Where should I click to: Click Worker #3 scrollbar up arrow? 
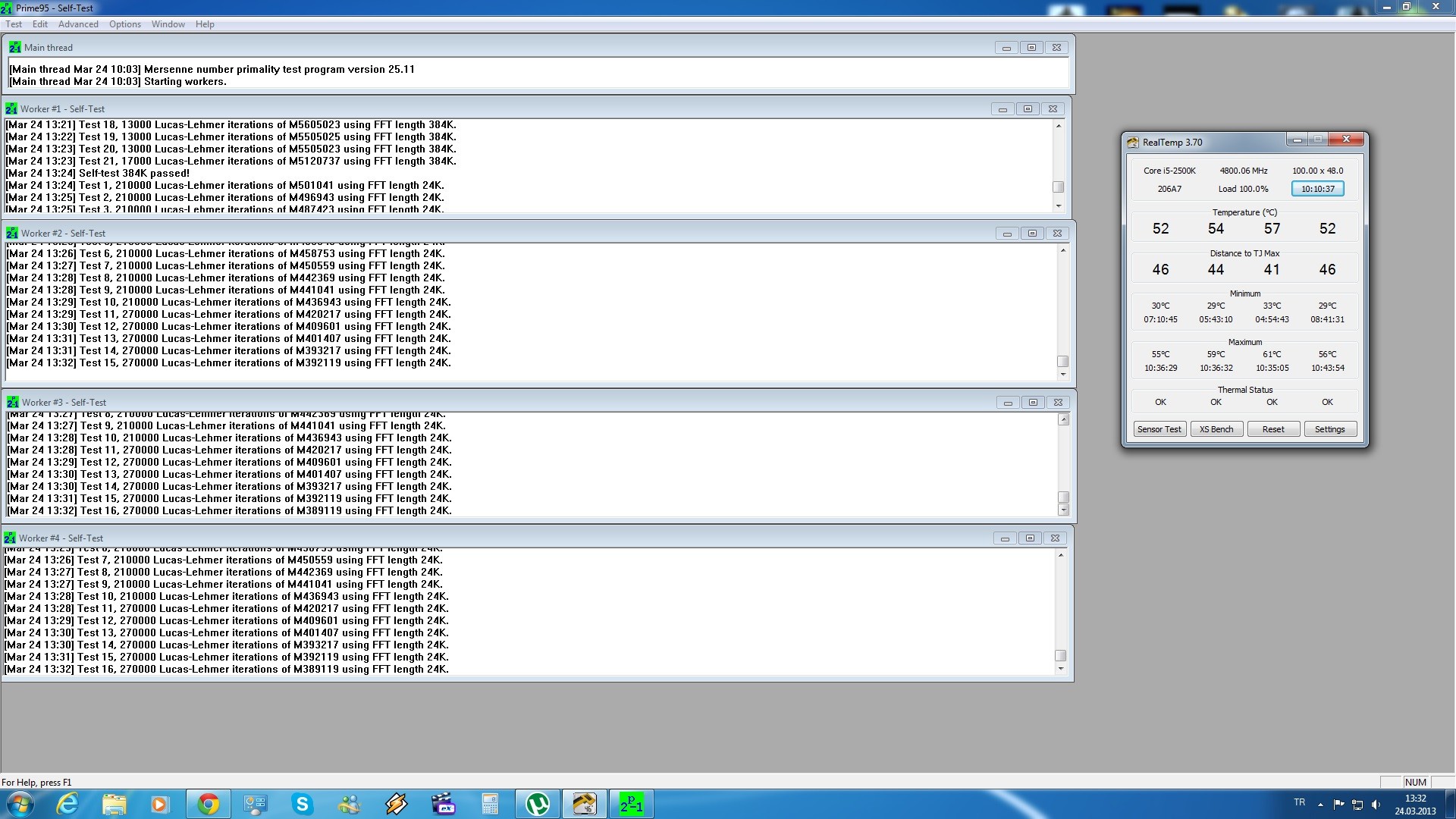(x=1063, y=419)
